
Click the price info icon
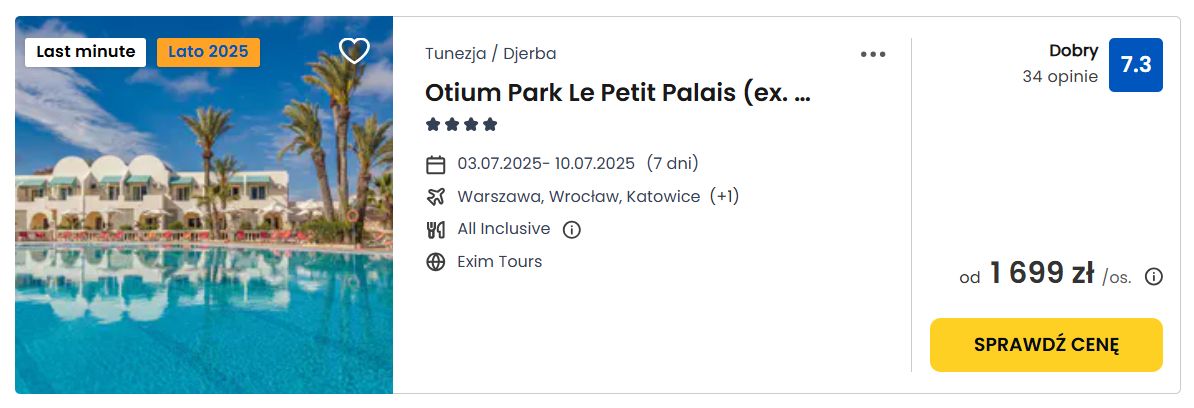pyautogui.click(x=1154, y=277)
